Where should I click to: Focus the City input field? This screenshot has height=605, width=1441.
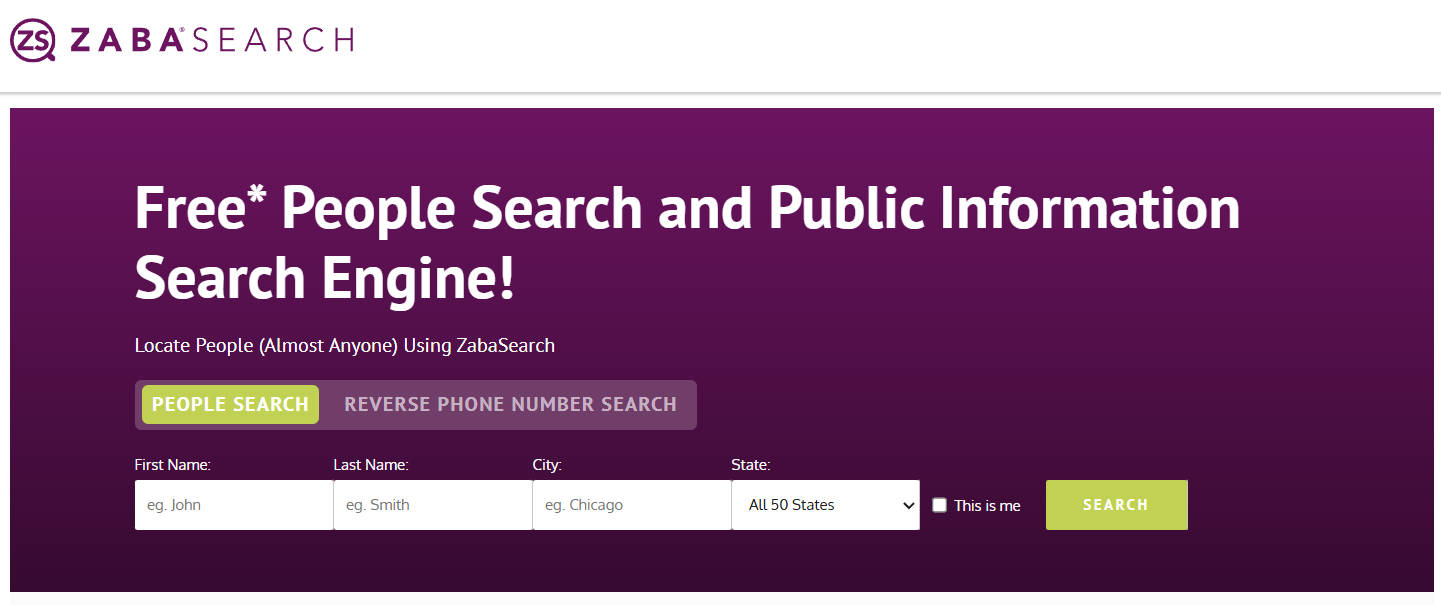pyautogui.click(x=632, y=505)
